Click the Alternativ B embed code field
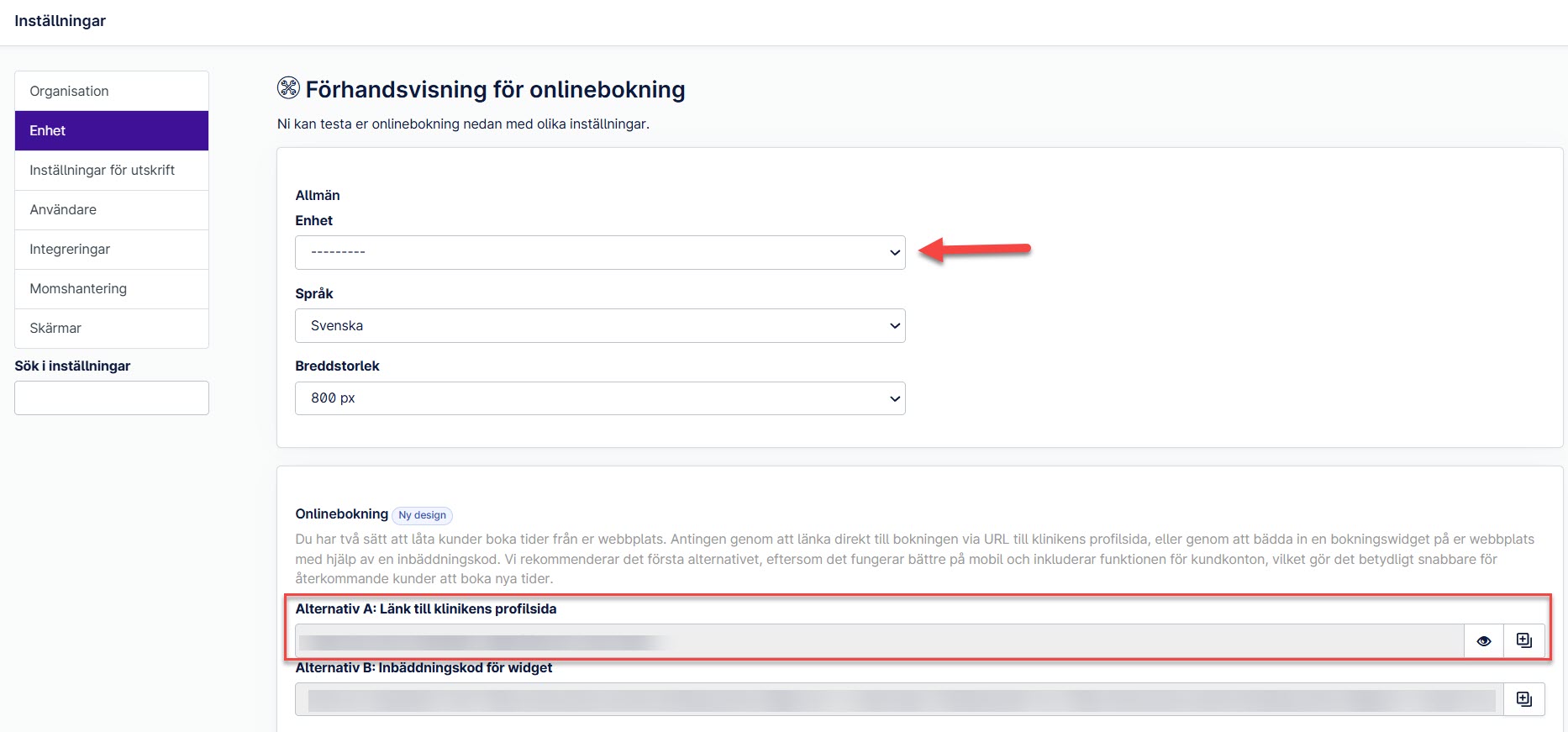This screenshot has width=1568, height=732. click(x=899, y=699)
